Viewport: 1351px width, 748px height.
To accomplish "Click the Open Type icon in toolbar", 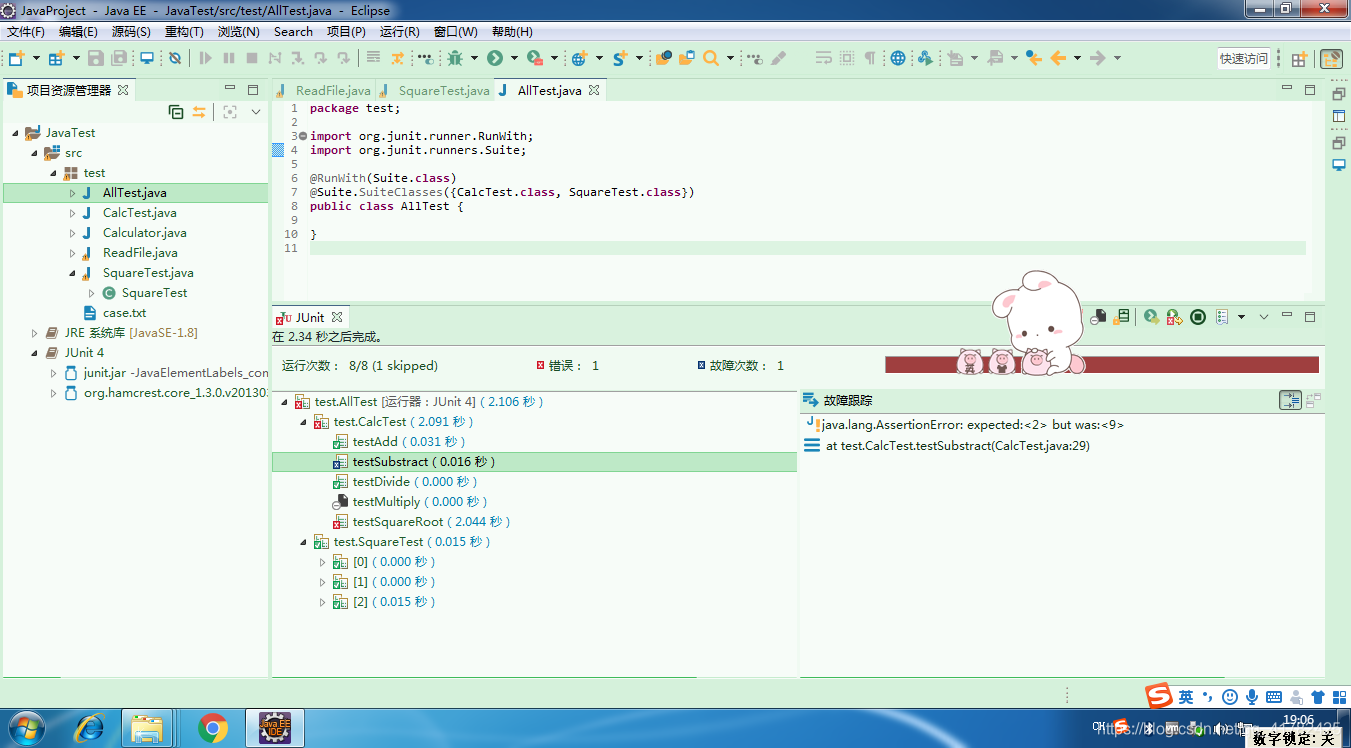I will (x=663, y=58).
